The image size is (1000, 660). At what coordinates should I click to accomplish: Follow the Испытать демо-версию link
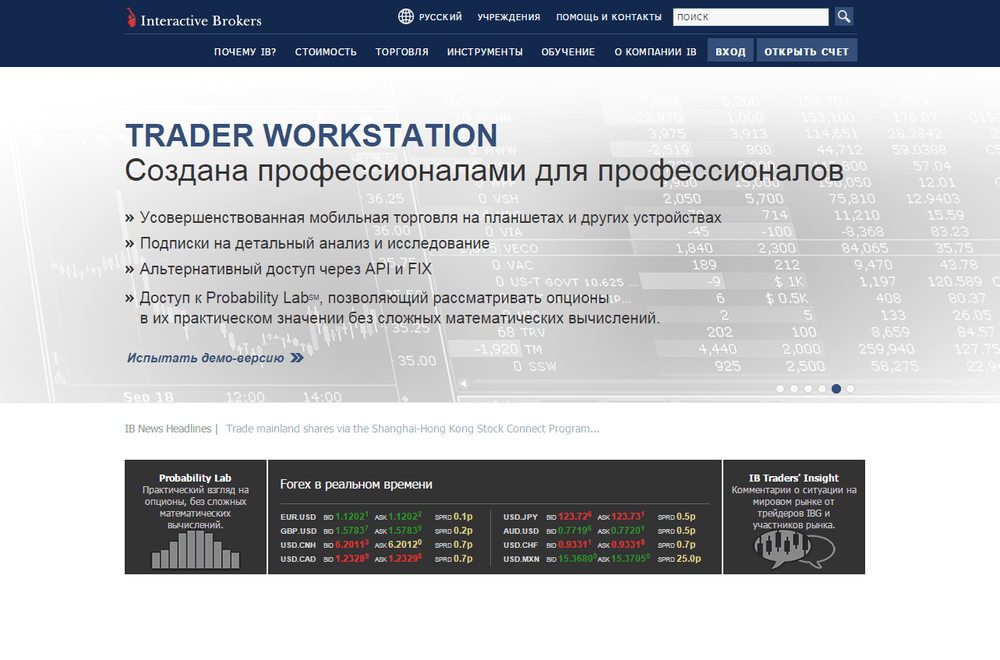[205, 358]
